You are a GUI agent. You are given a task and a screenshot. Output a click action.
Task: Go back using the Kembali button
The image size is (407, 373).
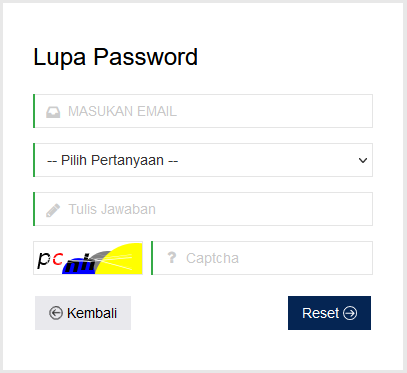click(x=83, y=313)
